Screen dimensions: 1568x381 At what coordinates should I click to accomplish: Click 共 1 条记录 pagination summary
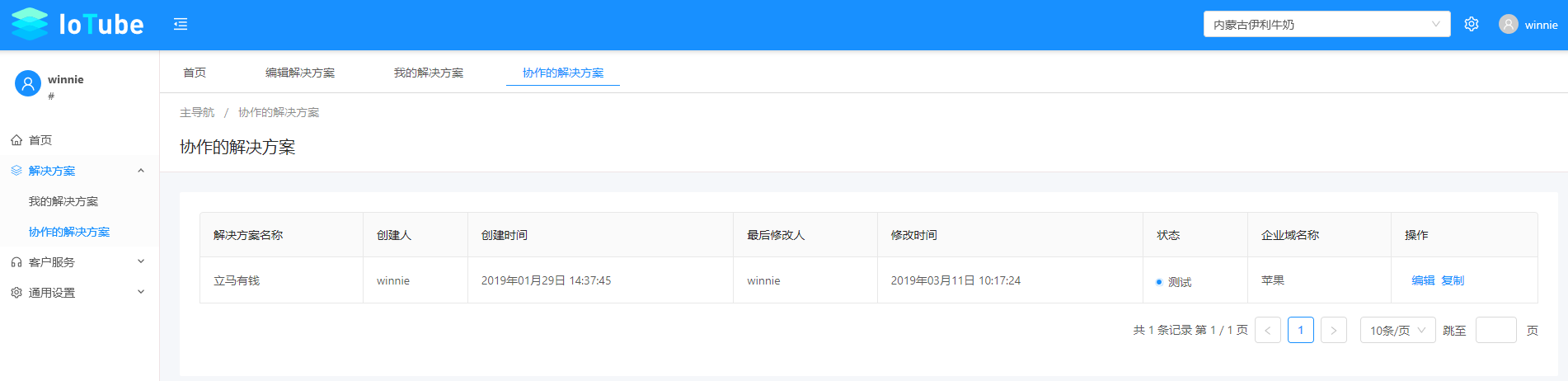tap(1190, 330)
